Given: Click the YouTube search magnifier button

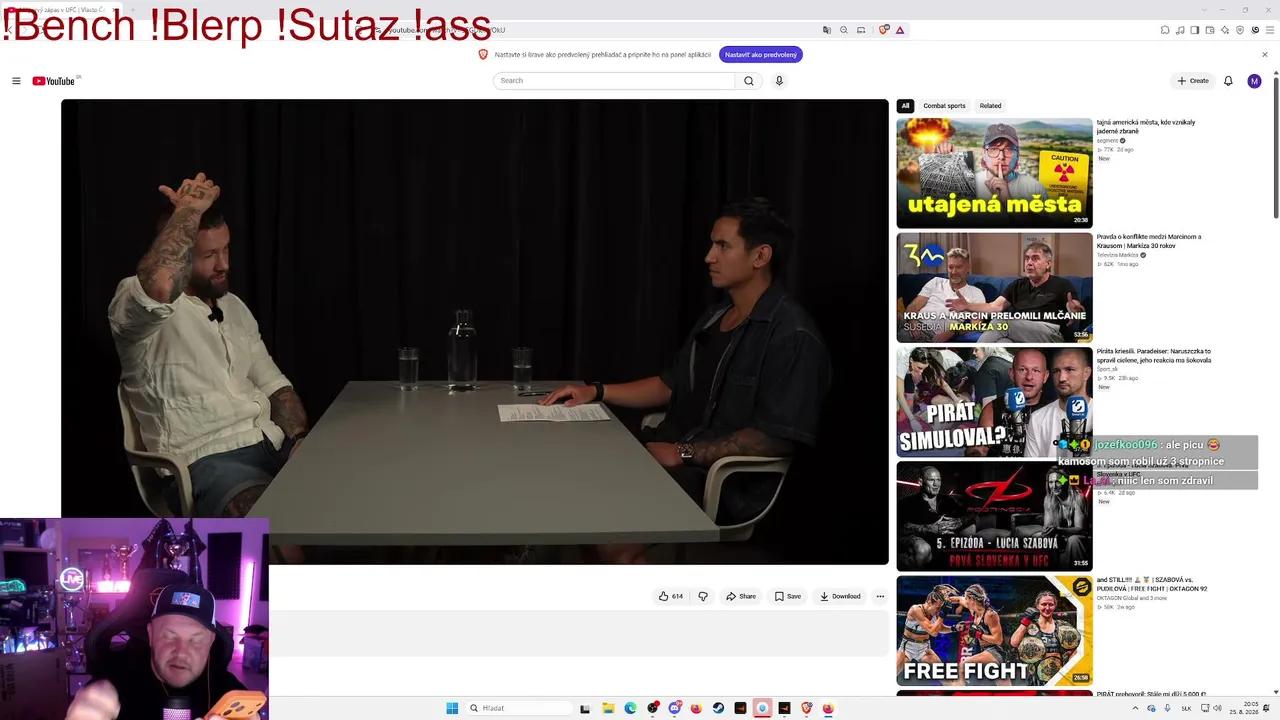Looking at the screenshot, I should (748, 81).
